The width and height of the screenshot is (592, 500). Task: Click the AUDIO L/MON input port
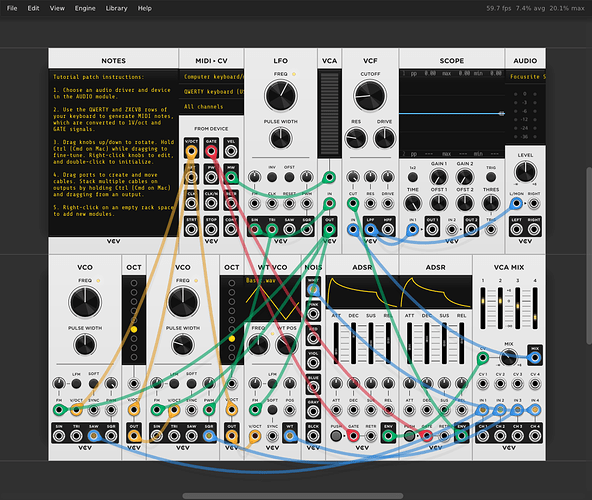516,203
